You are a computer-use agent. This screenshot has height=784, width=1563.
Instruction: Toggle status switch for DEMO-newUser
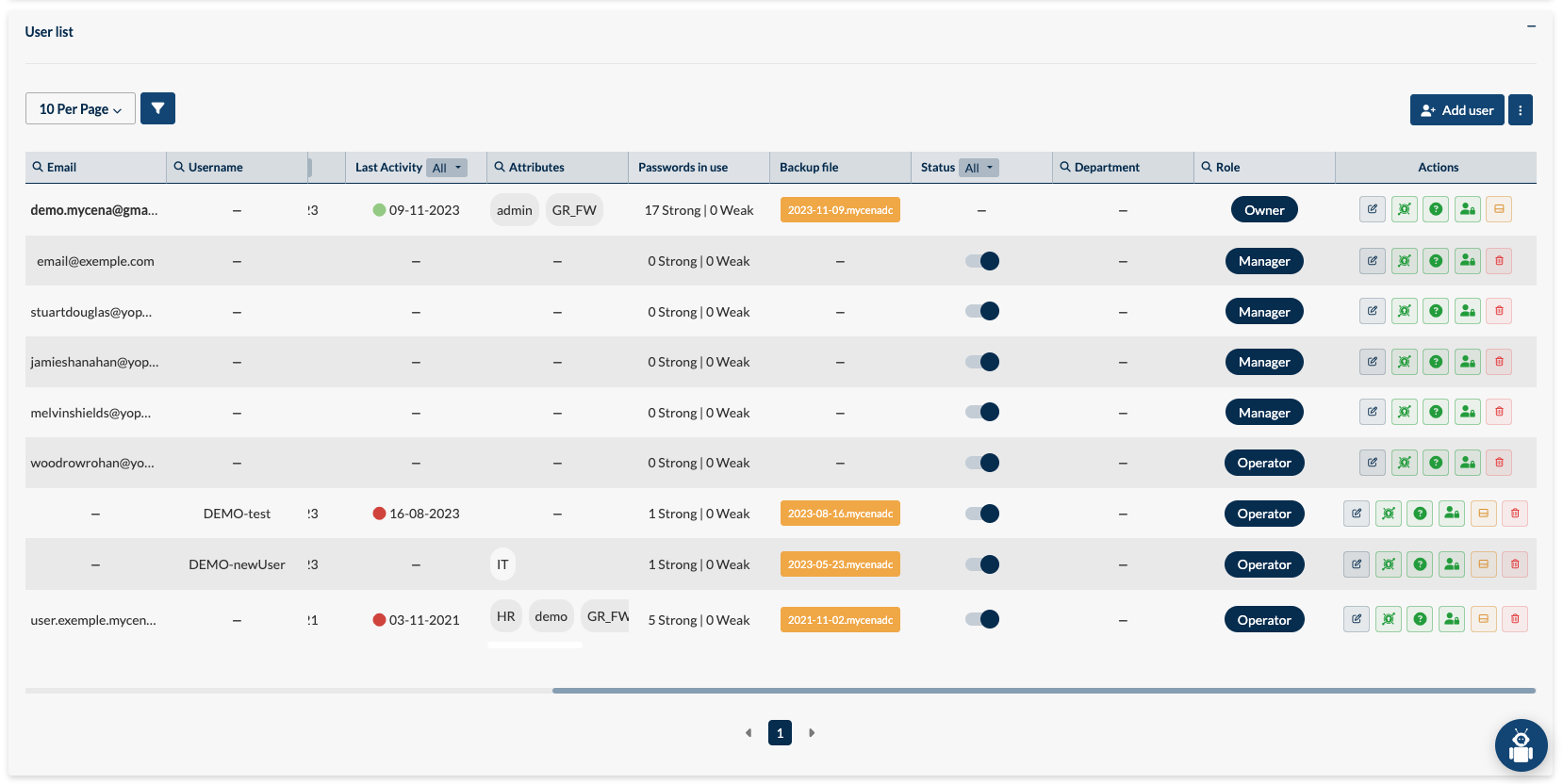pos(981,564)
